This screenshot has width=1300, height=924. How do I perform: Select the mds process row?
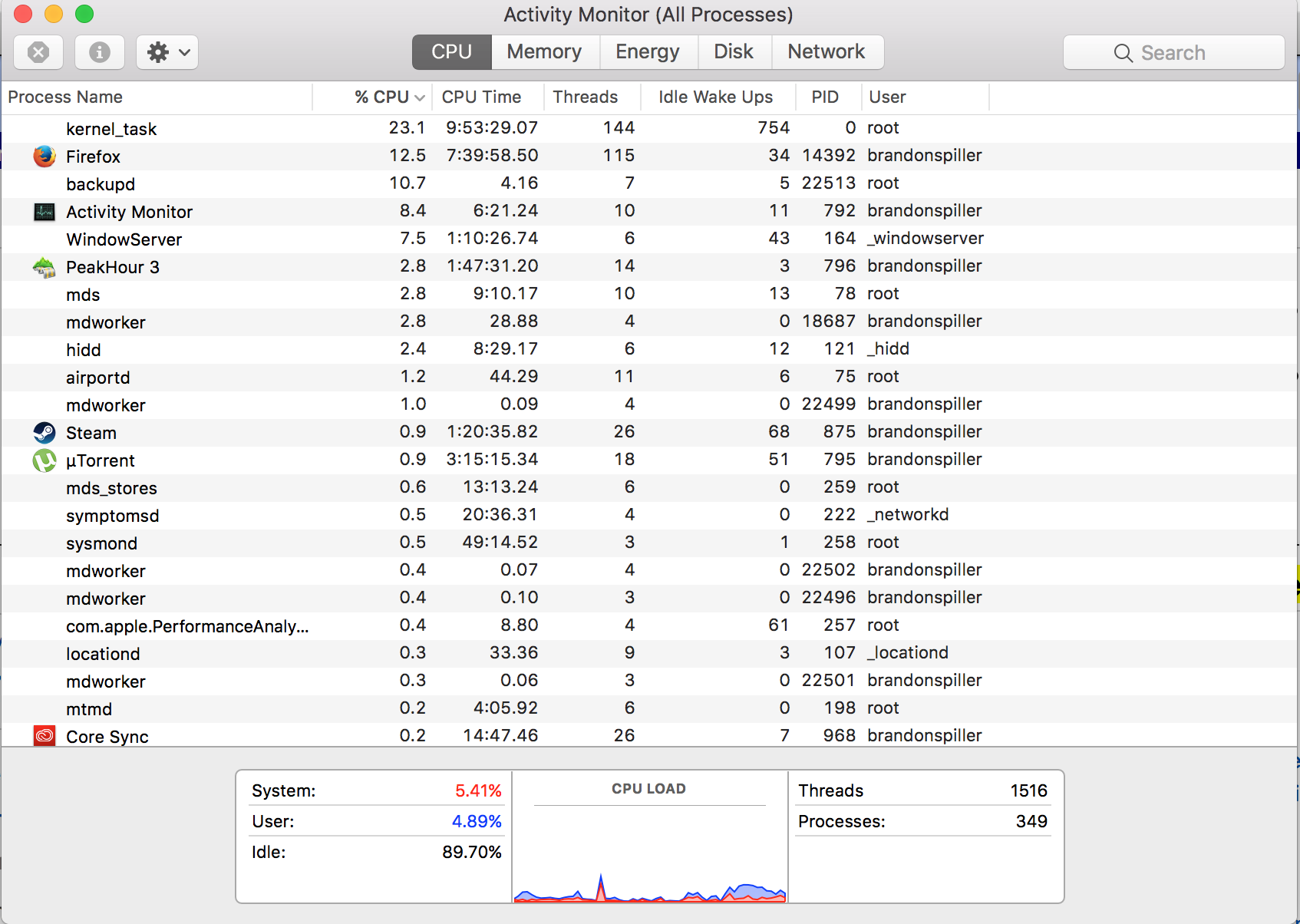[x=649, y=294]
